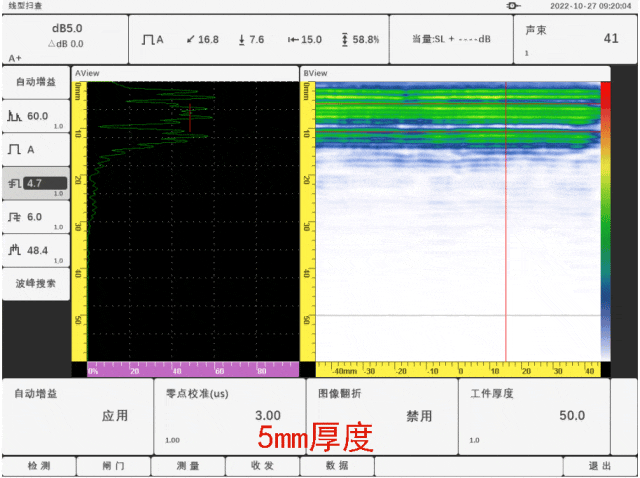The height and width of the screenshot is (478, 640).
Task: Select the gate A selector icon
Action: pyautogui.click(x=14, y=149)
